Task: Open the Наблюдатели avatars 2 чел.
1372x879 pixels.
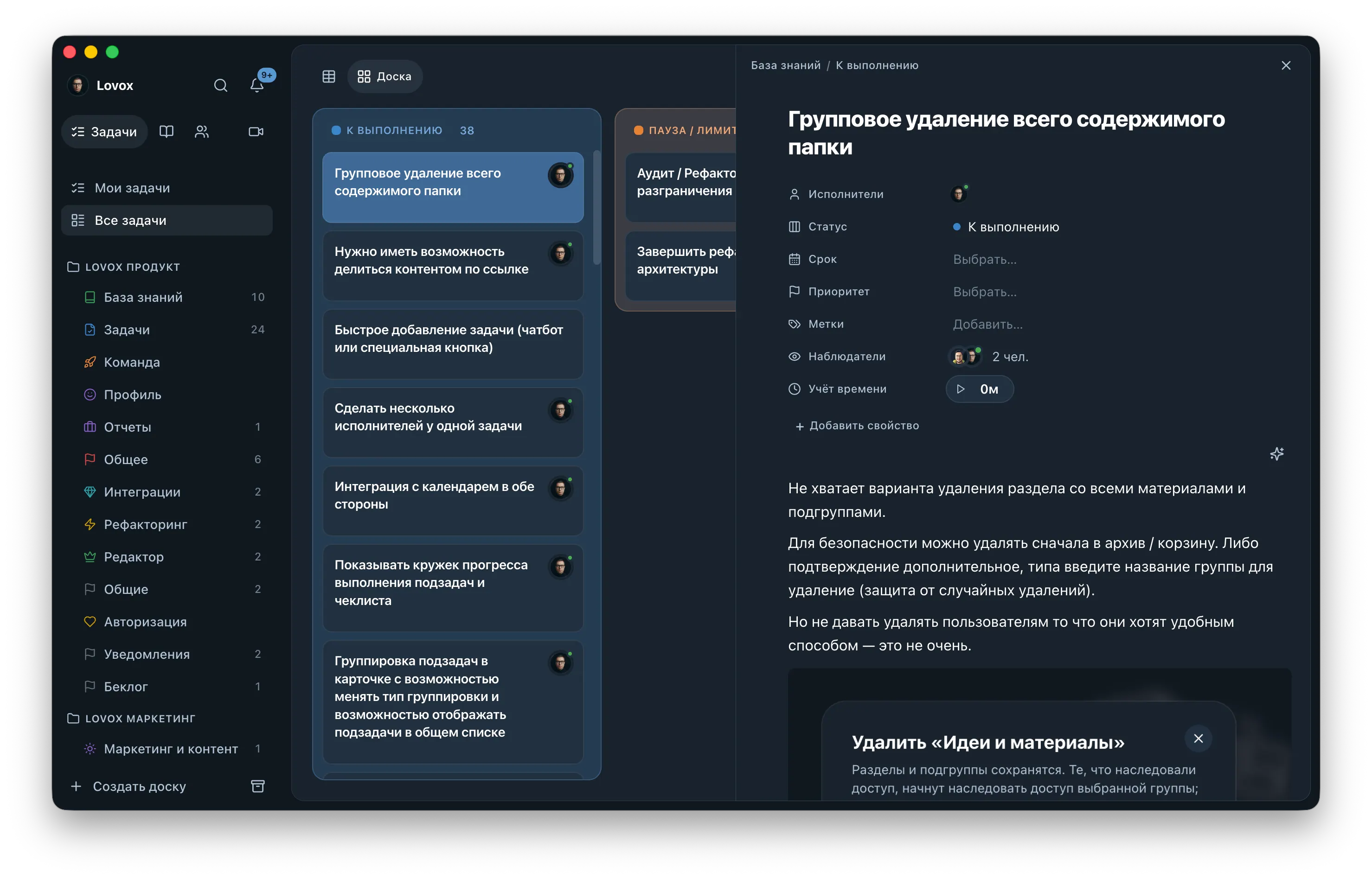Action: pyautogui.click(x=988, y=357)
